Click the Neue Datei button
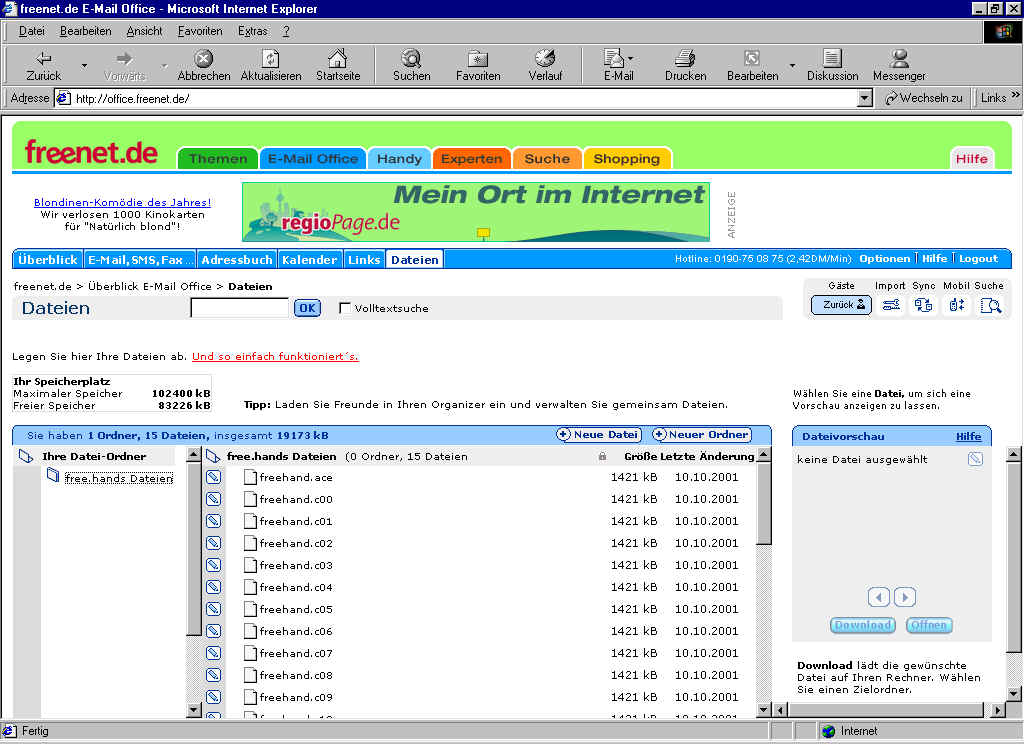Viewport: 1024px width, 744px height. coord(599,434)
